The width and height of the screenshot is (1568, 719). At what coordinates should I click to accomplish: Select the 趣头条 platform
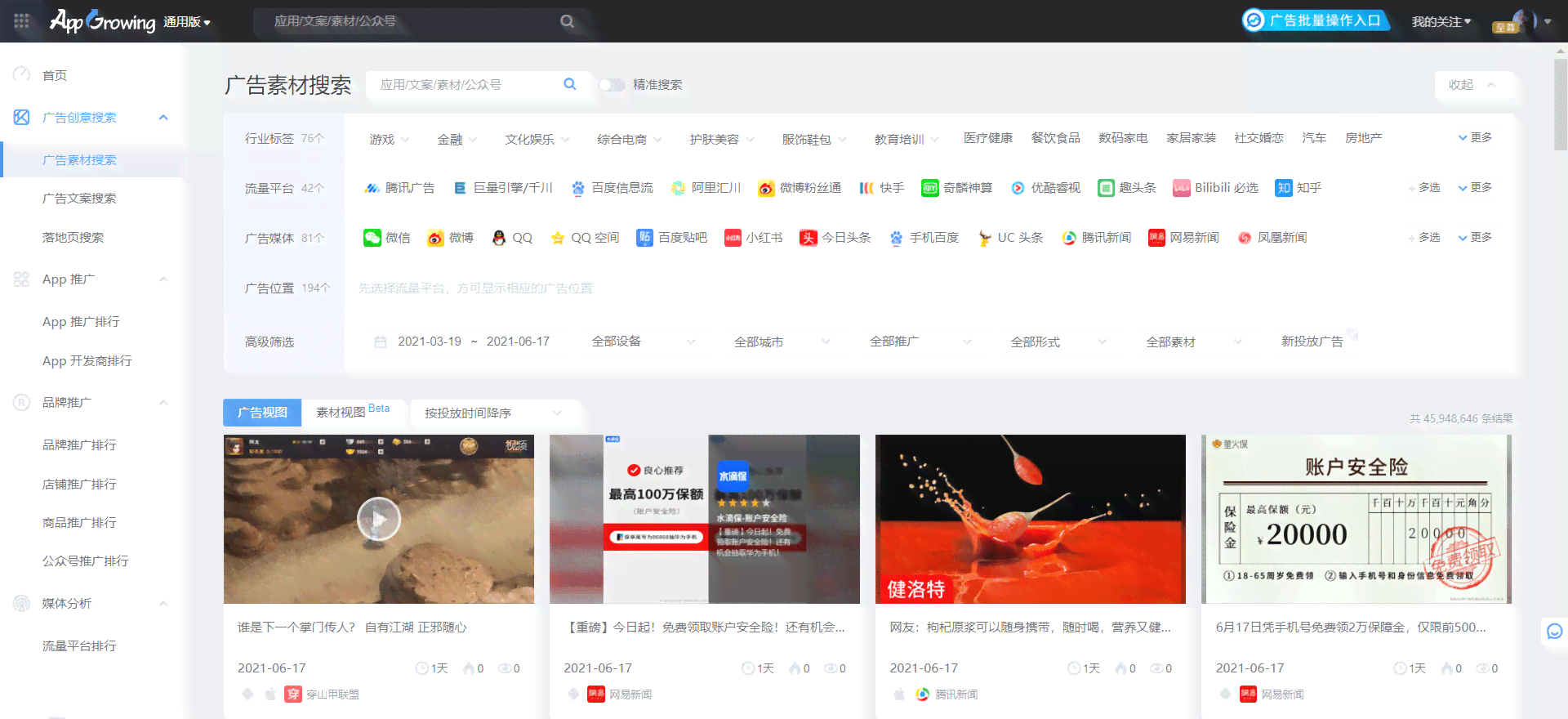(x=1127, y=188)
